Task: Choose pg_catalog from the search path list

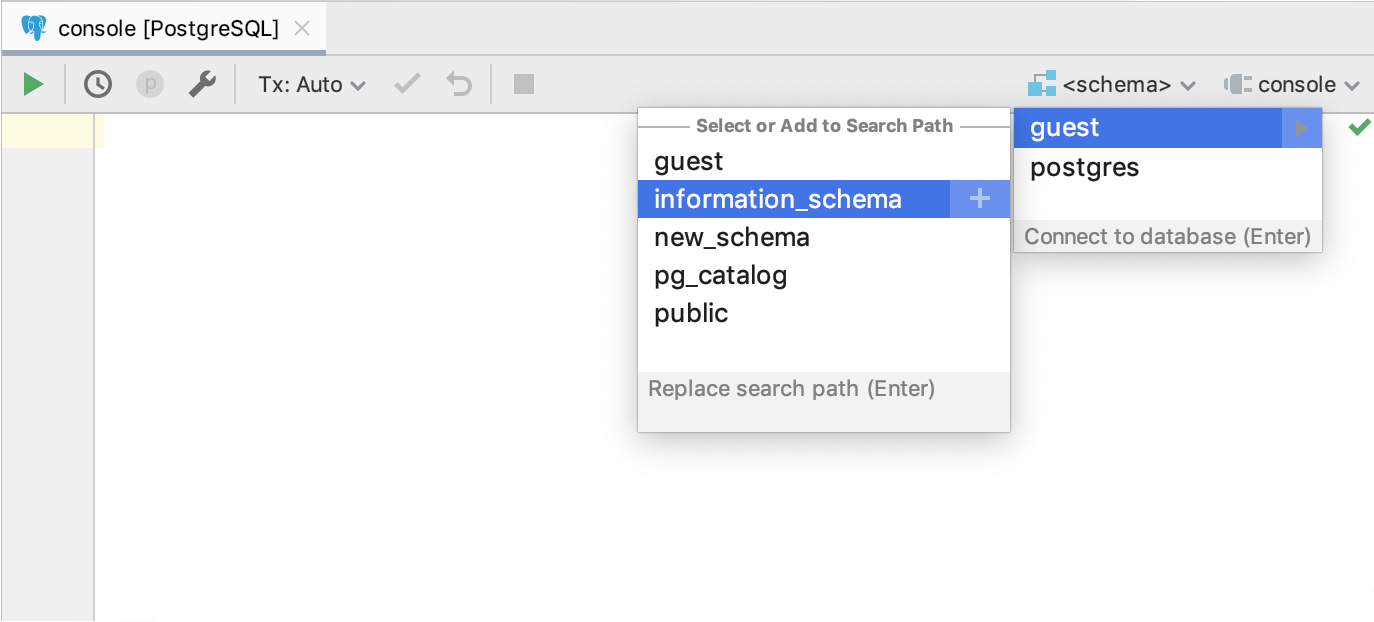Action: pos(720,275)
